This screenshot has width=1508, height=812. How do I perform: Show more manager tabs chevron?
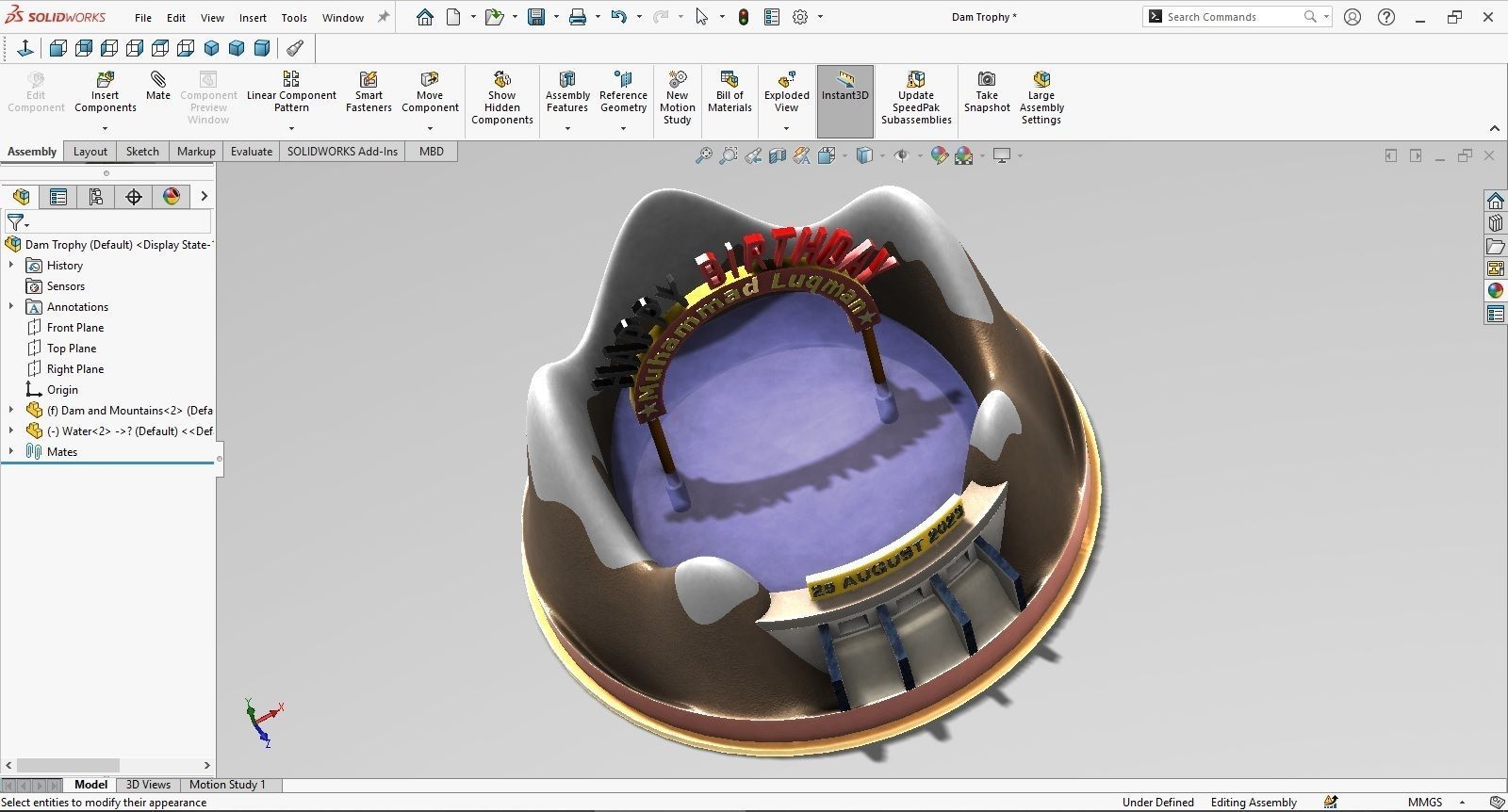[x=204, y=196]
